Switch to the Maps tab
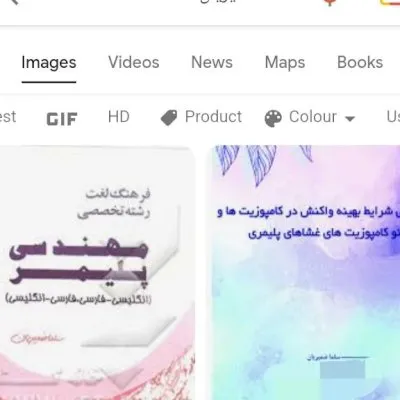This screenshot has height=400, width=400. 285,62
